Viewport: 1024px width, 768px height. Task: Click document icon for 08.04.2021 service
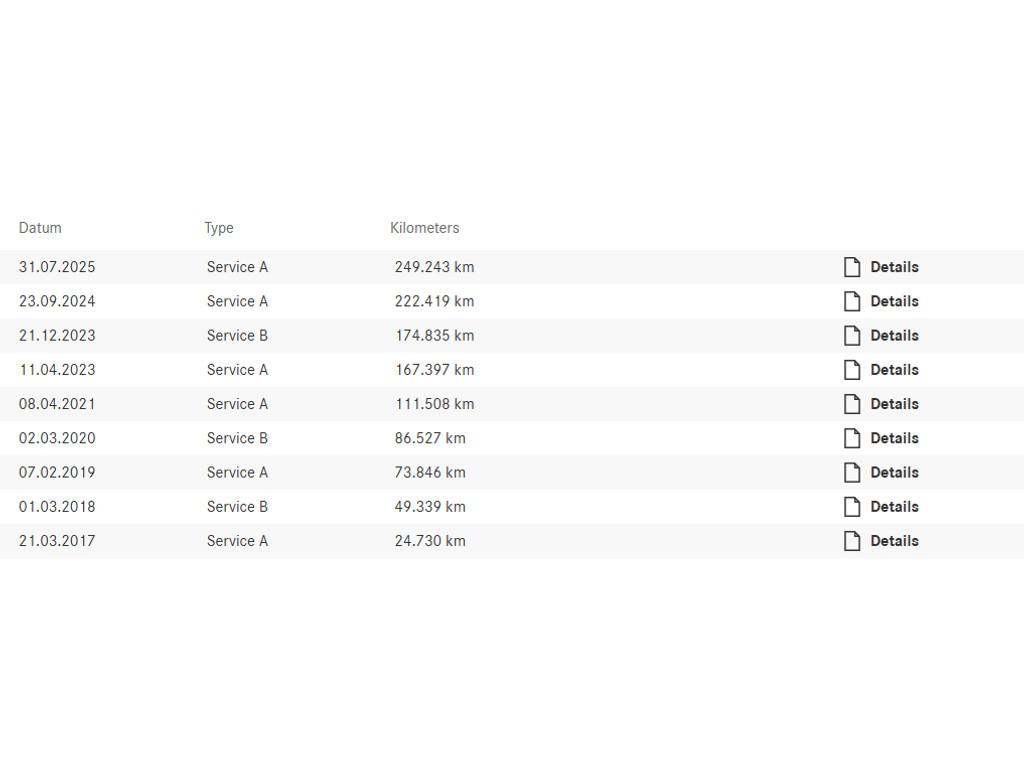pyautogui.click(x=852, y=404)
